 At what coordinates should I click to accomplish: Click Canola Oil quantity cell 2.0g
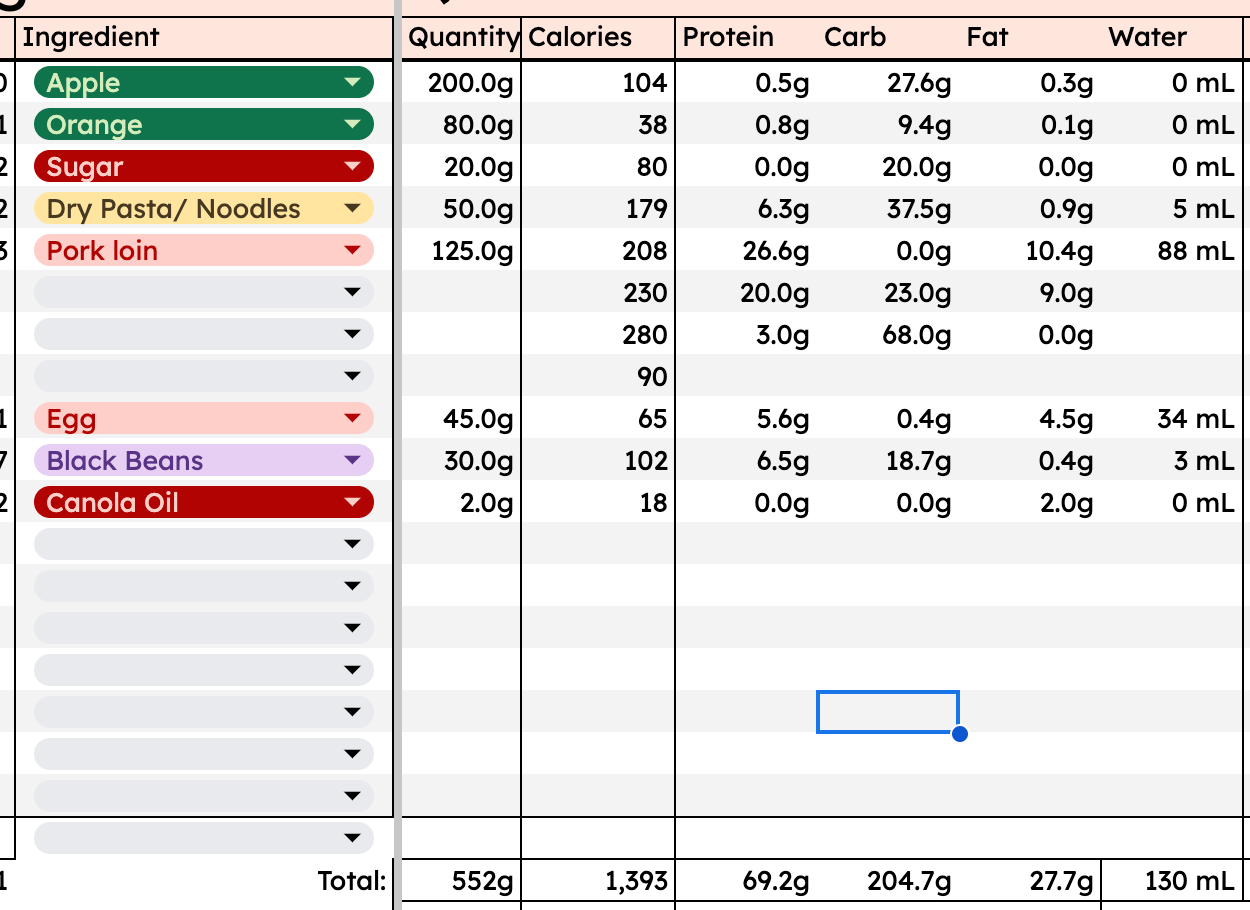click(x=461, y=503)
